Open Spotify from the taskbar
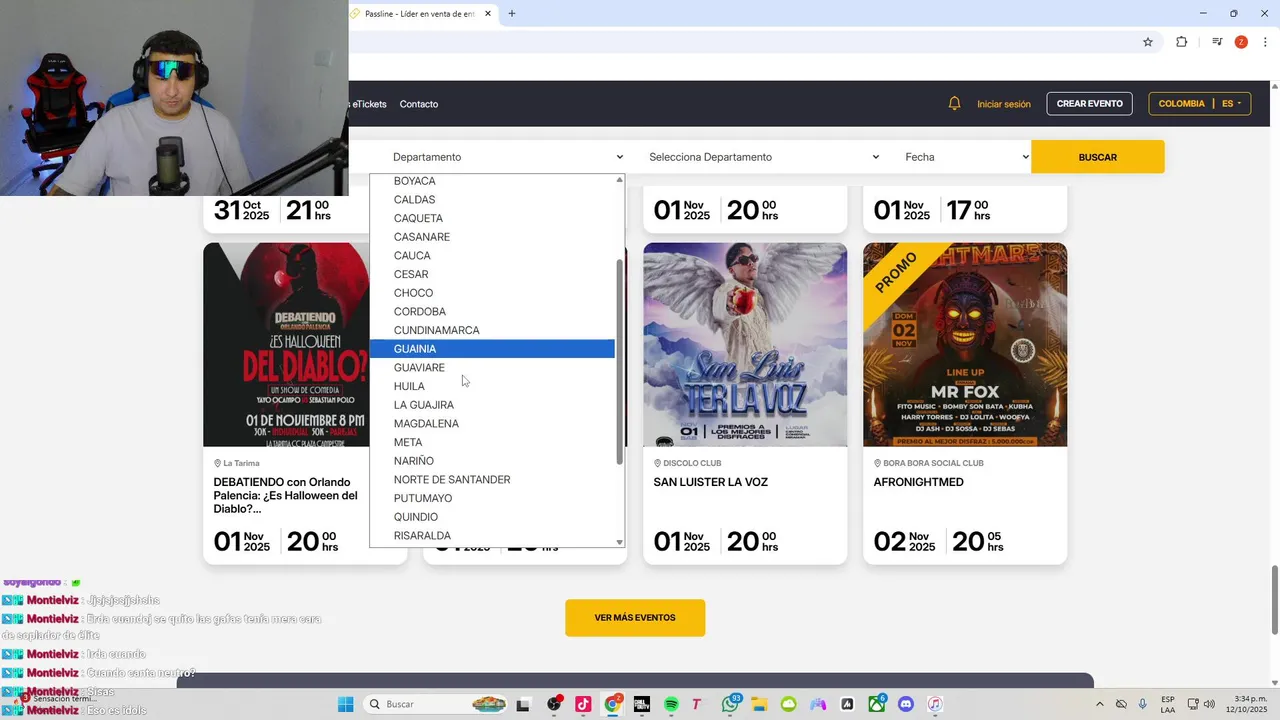1280x720 pixels. pos(671,704)
